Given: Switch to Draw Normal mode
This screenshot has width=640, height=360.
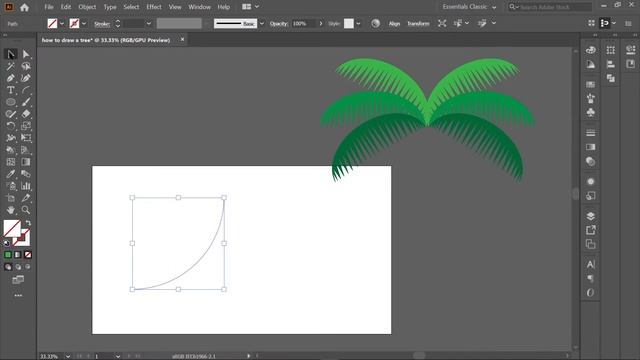Looking at the screenshot, I should [8, 267].
